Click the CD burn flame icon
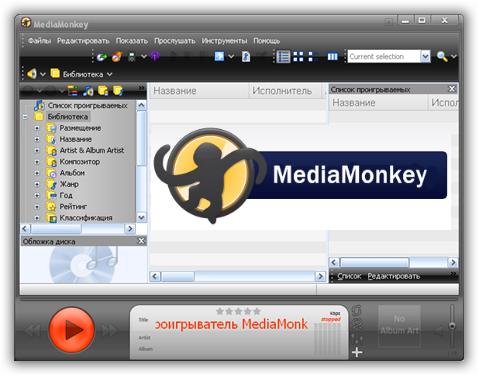This screenshot has width=478, height=375. (117, 57)
